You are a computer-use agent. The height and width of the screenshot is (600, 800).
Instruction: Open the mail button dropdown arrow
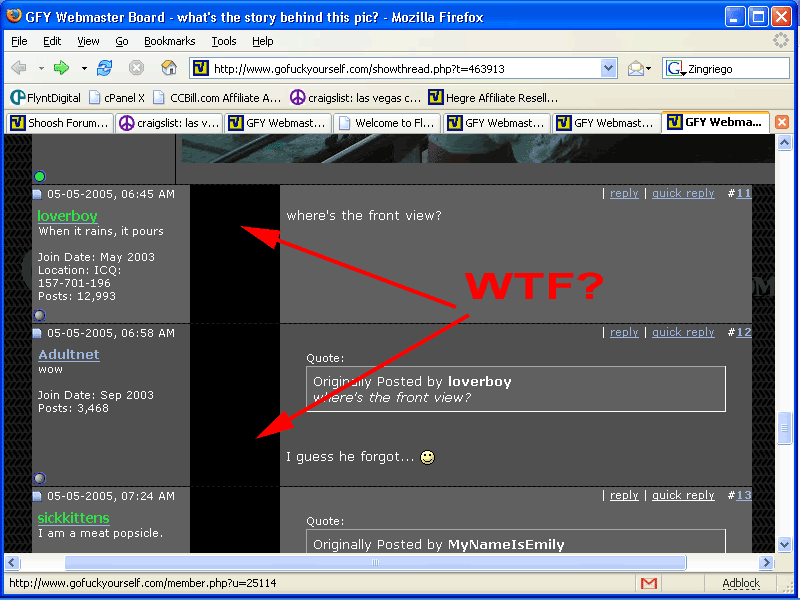(x=648, y=68)
